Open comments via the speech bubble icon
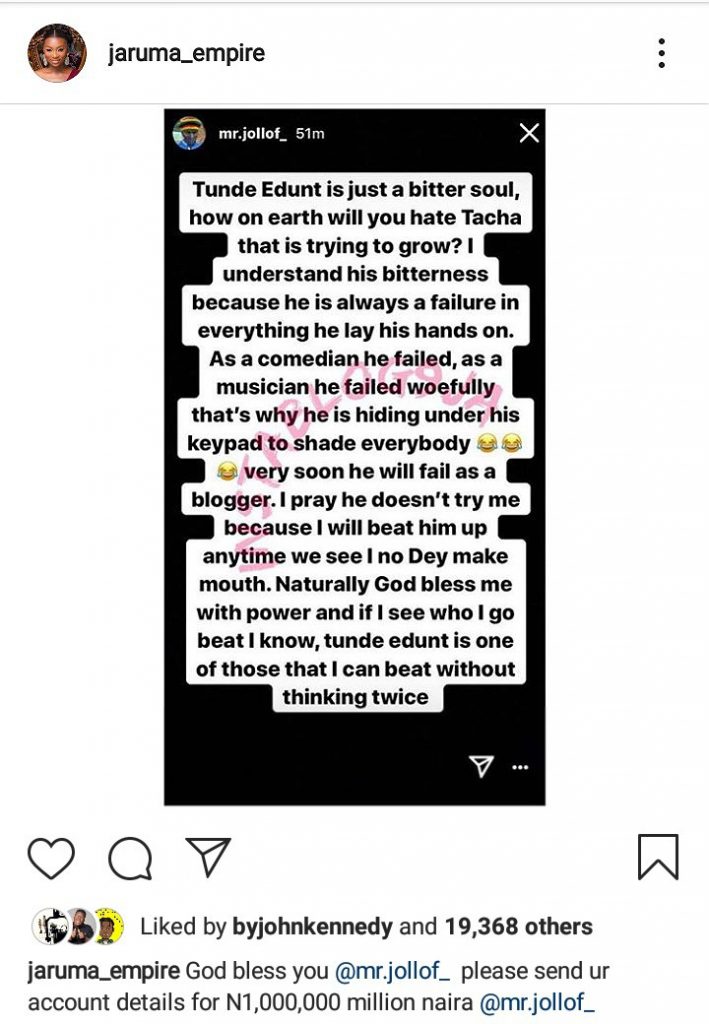The height and width of the screenshot is (1024, 709). 130,859
